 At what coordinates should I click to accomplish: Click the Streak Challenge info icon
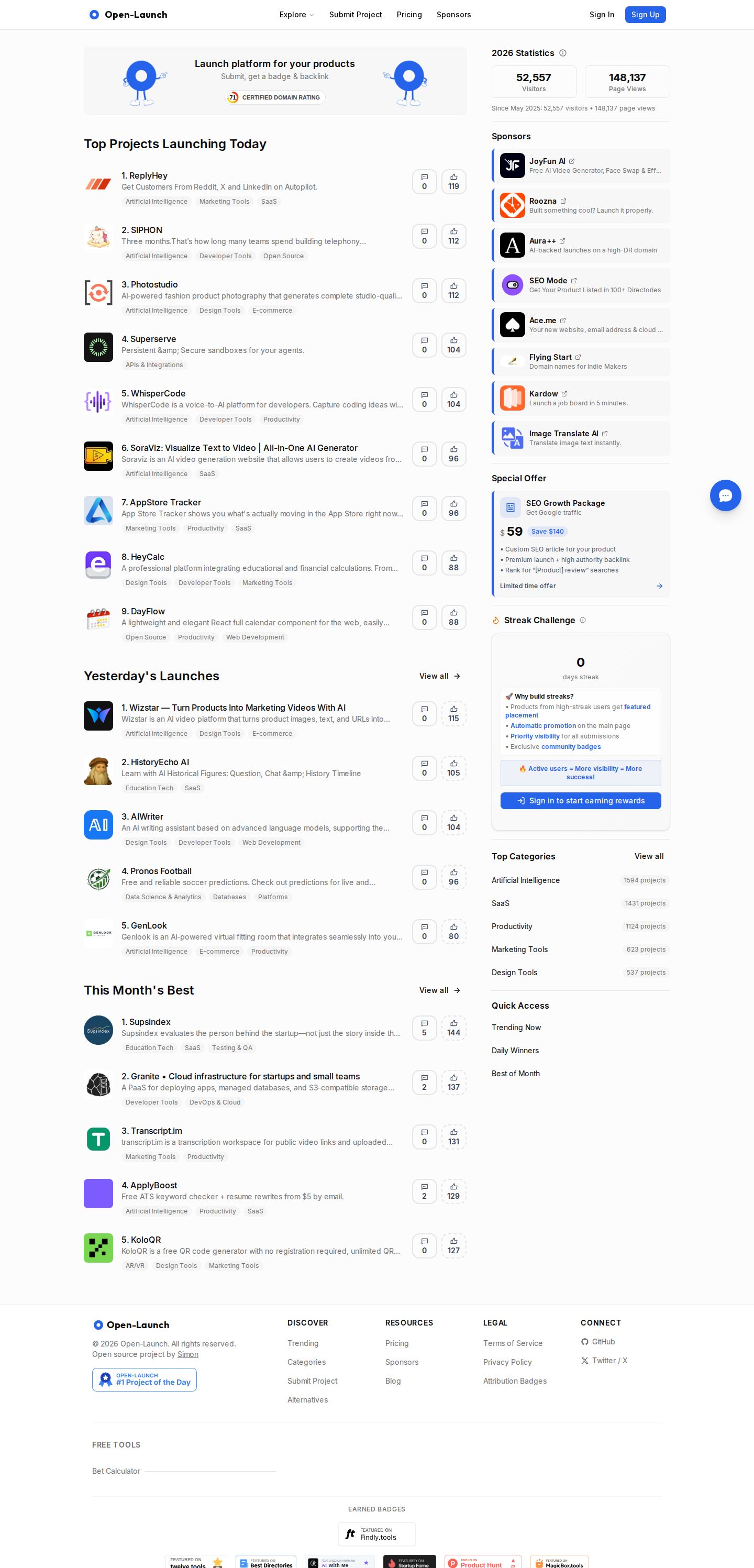(583, 620)
